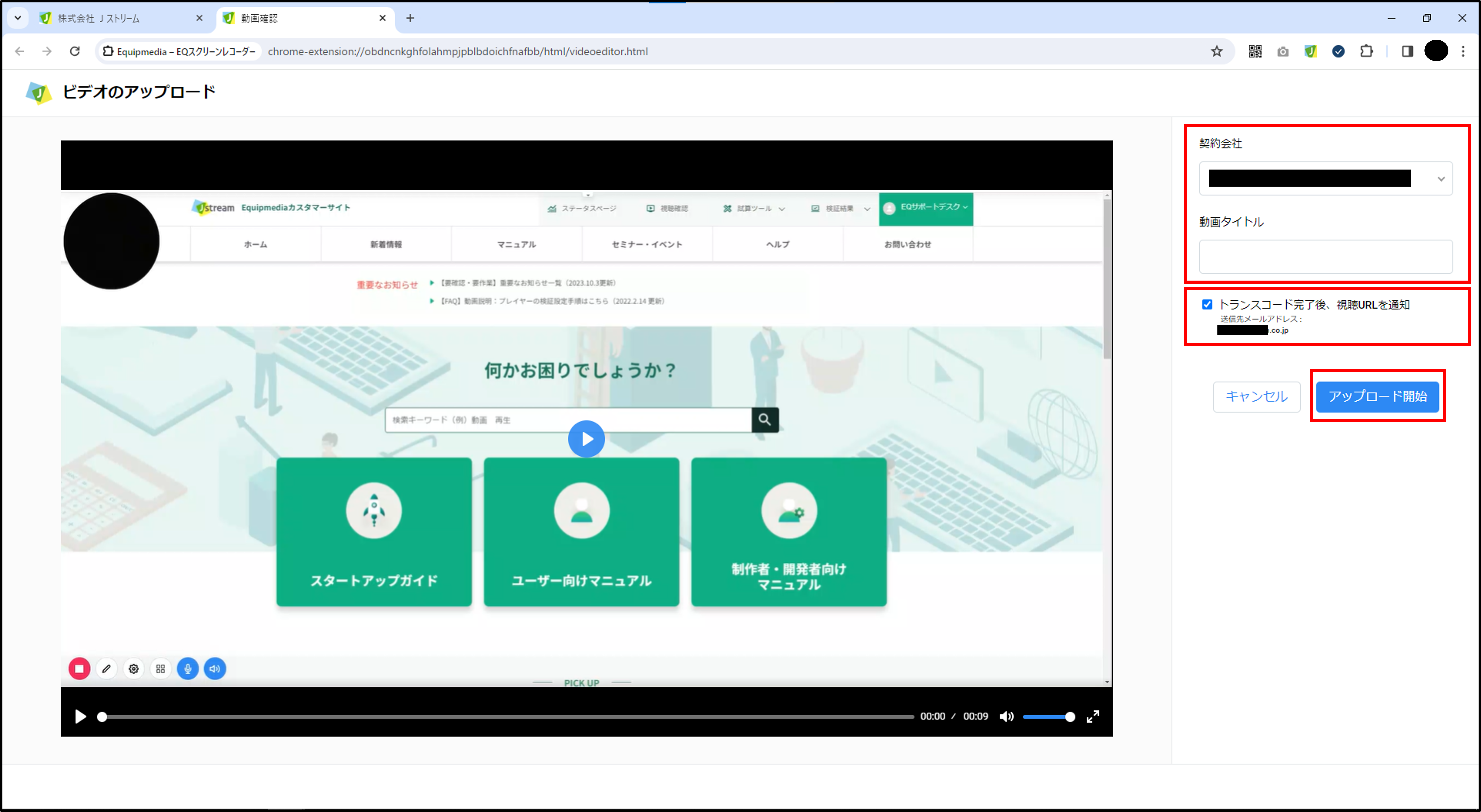1481x812 pixels.
Task: Uncheck トランスコード完了後、視聴URLを通知 checkbox
Action: (1207, 304)
